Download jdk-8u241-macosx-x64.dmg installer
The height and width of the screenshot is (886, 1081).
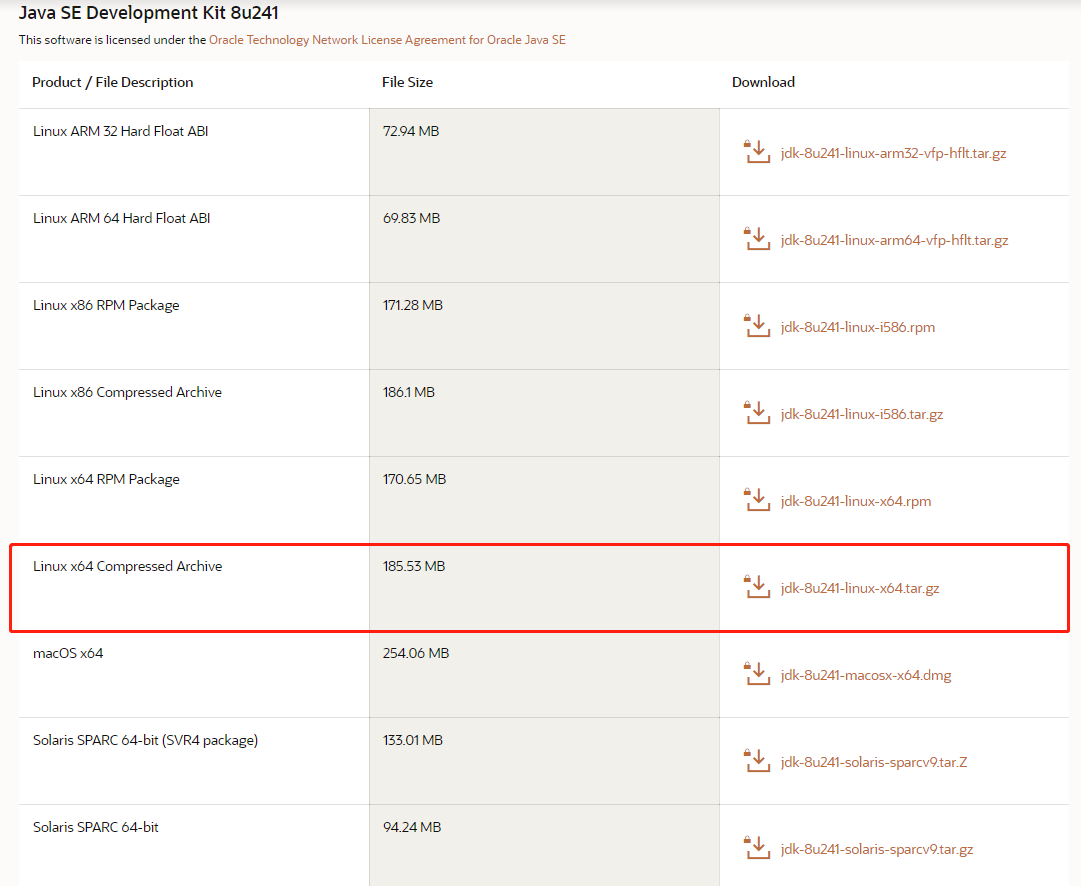click(x=866, y=675)
